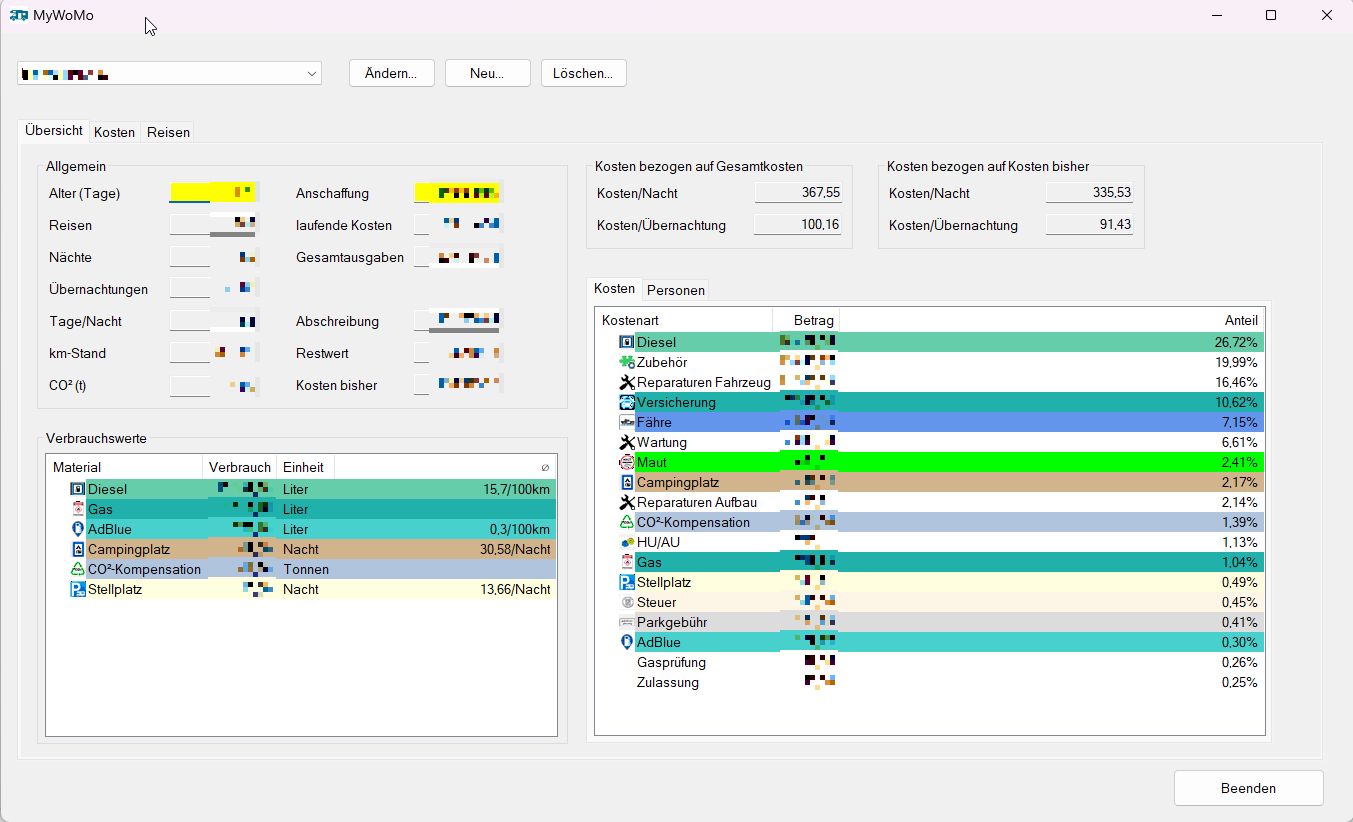Maximize the MyWoMo window

click(x=1271, y=15)
